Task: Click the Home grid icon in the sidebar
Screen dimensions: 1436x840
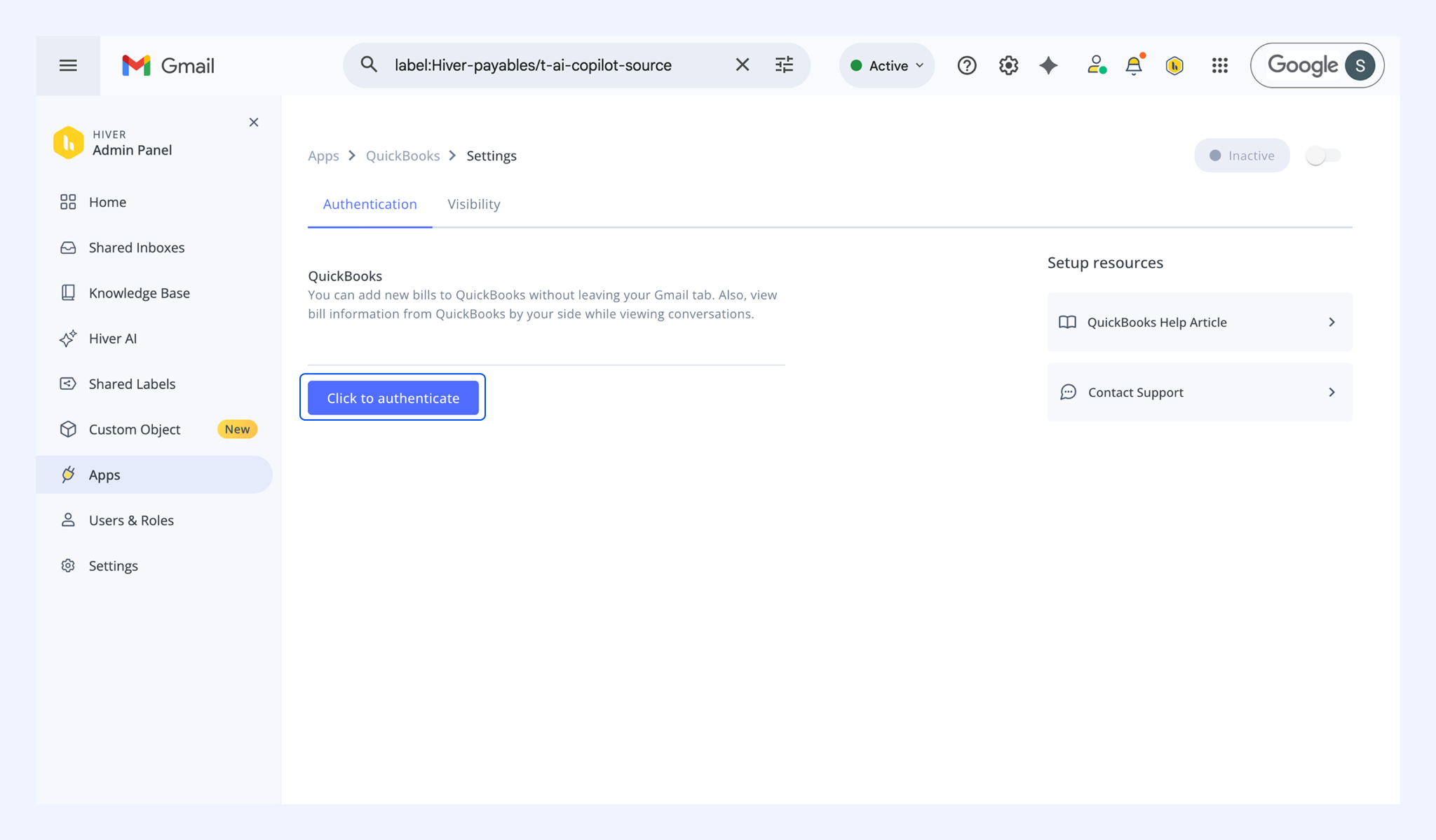Action: pos(68,202)
